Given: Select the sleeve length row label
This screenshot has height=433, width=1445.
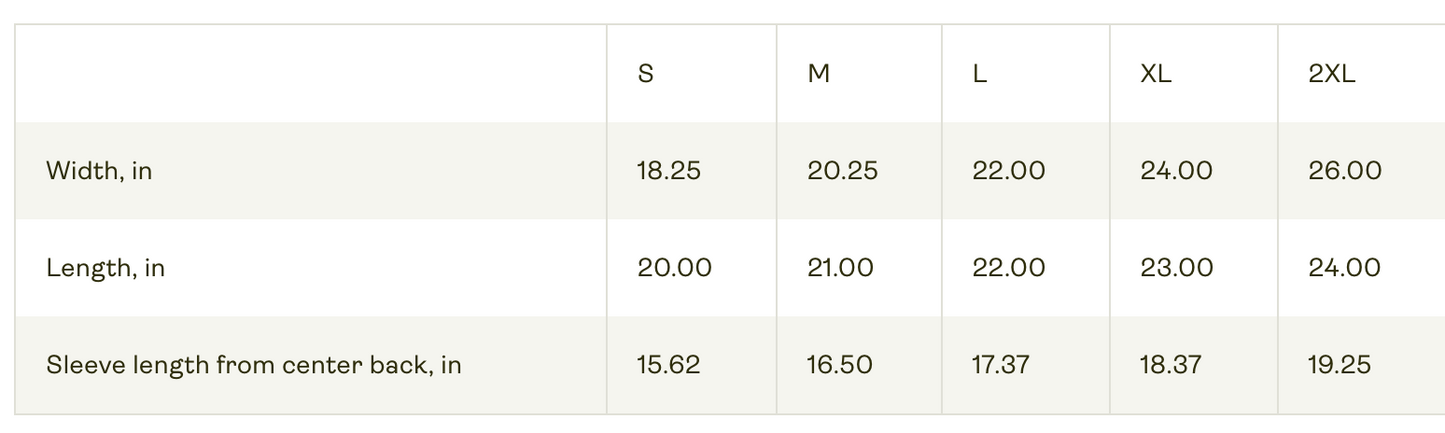Looking at the screenshot, I should click(254, 365).
